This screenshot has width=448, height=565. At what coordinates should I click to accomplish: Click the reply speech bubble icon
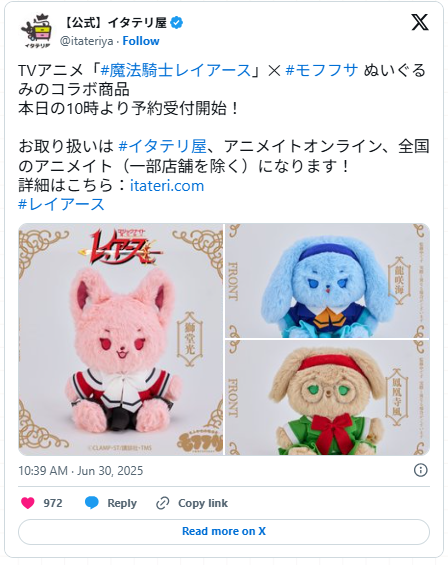[x=92, y=503]
